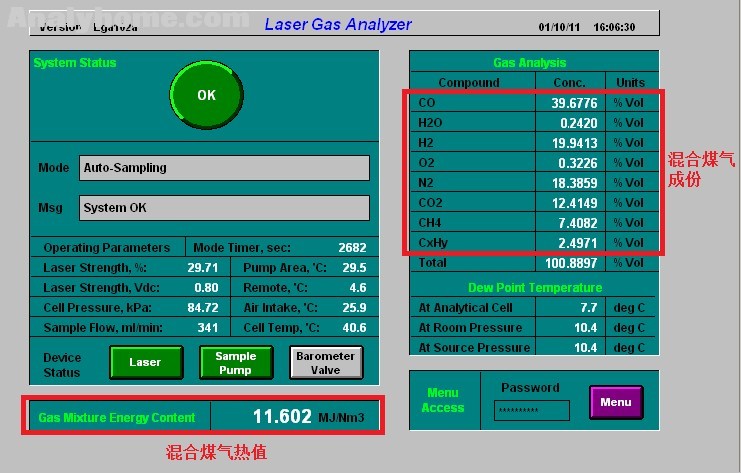Click the Sample Flow value 341
The height and width of the screenshot is (473, 741).
207,328
